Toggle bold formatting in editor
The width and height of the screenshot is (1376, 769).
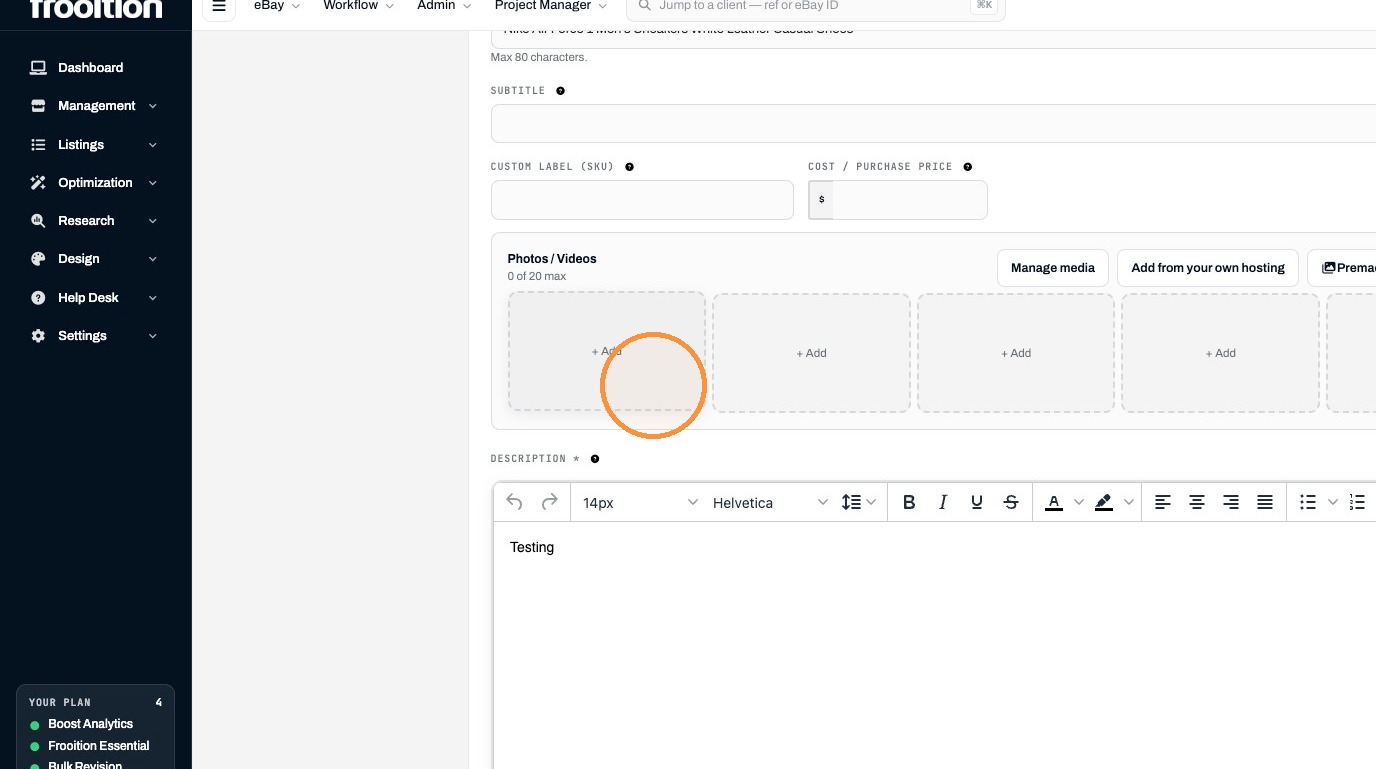click(x=909, y=502)
